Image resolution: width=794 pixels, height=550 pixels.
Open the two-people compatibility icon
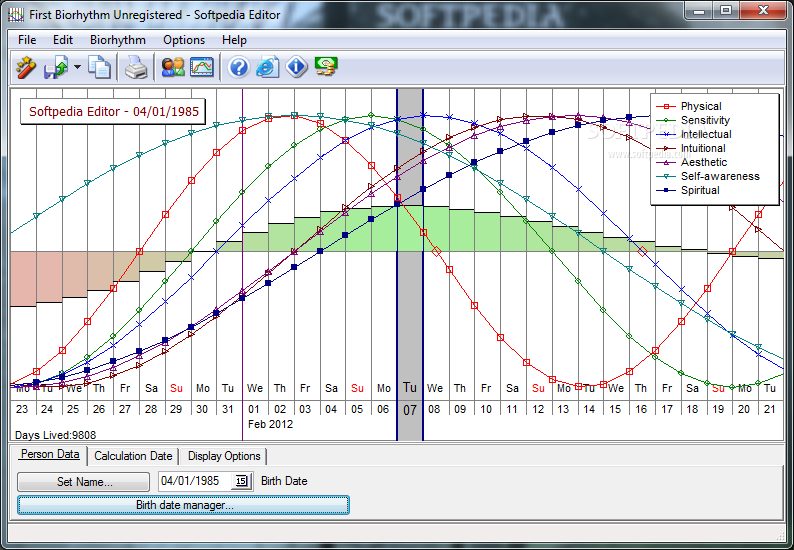pyautogui.click(x=173, y=67)
